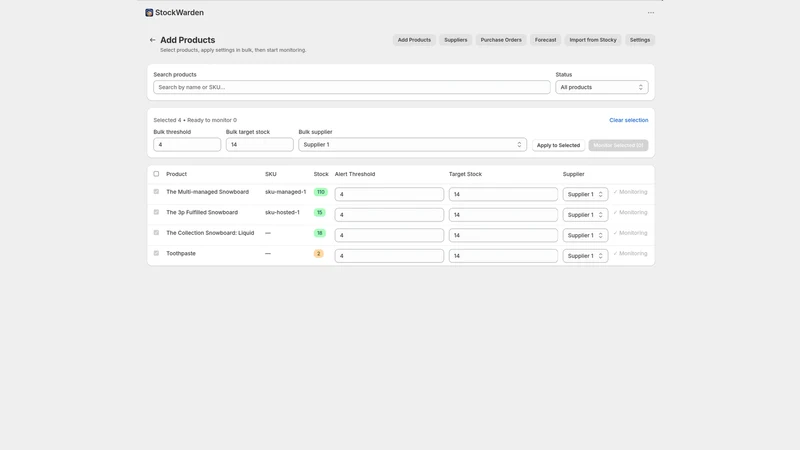Focus the Search by name or SKU field
The width and height of the screenshot is (800, 450).
tap(352, 87)
